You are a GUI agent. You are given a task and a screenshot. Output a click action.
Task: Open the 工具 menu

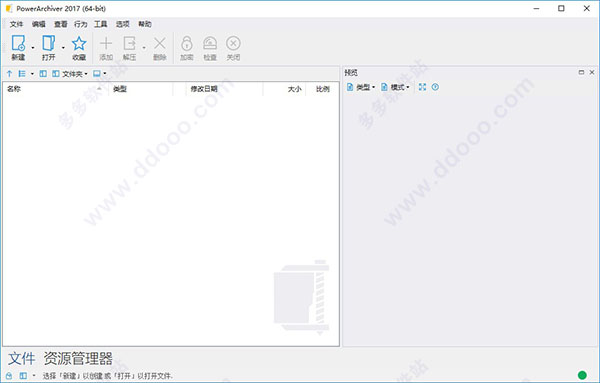[x=101, y=24]
